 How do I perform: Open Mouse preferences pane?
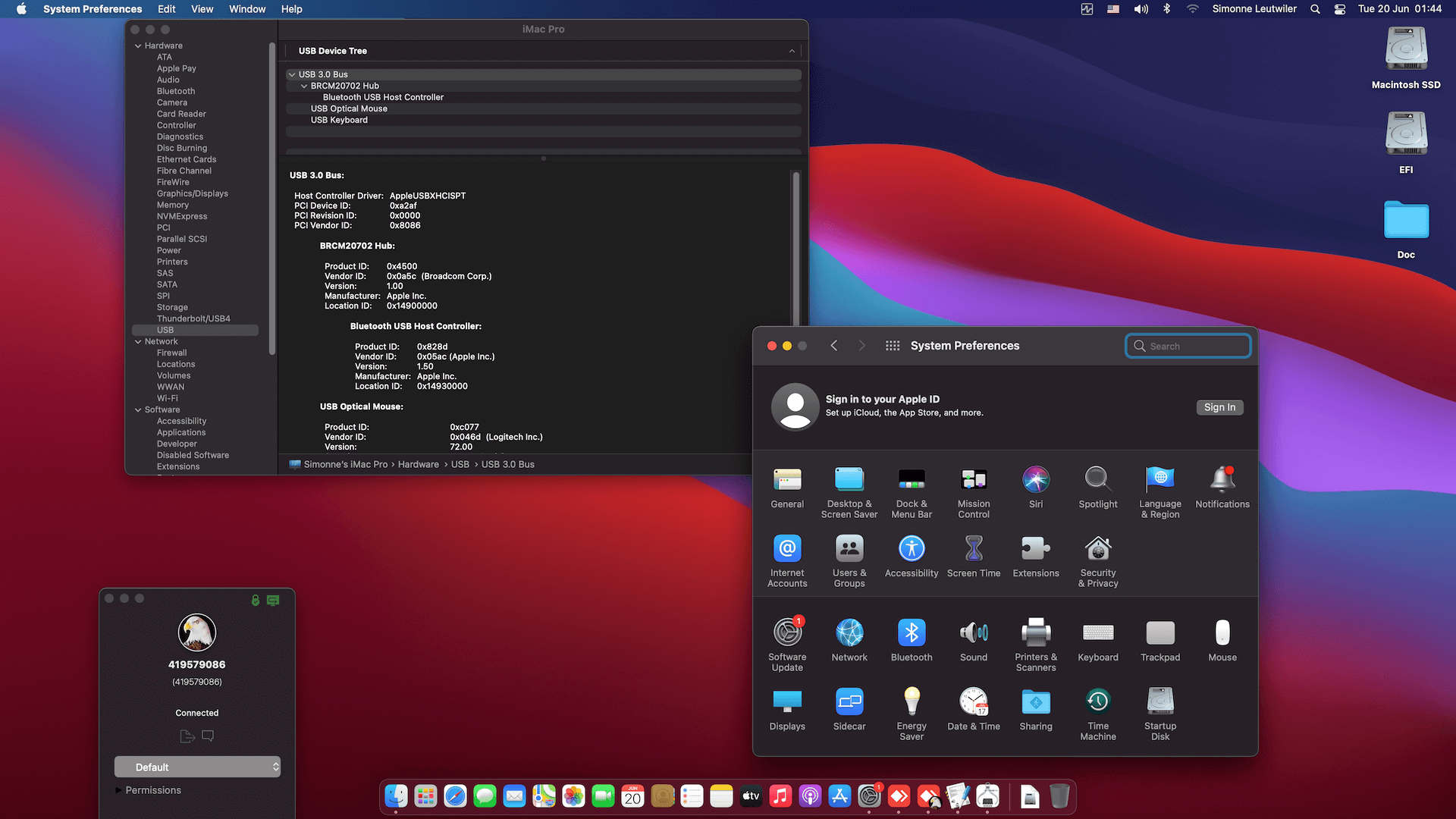pos(1222,640)
